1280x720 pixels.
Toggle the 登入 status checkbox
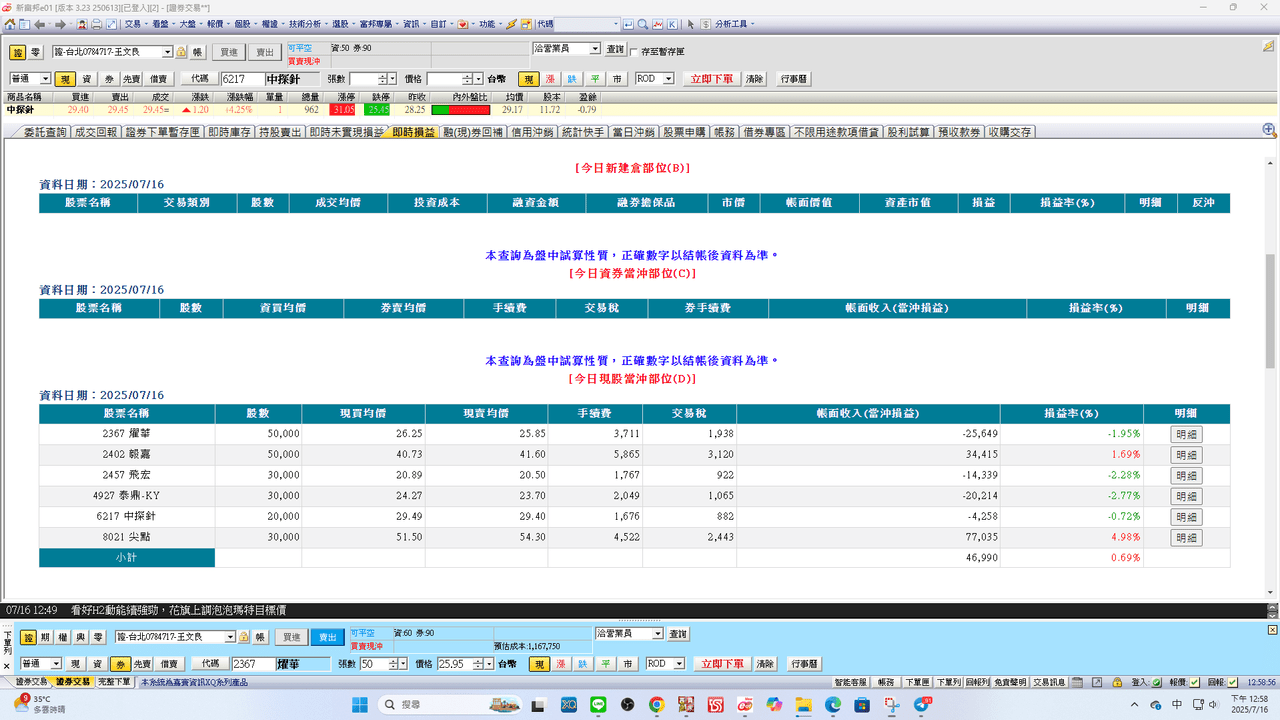tap(1156, 682)
